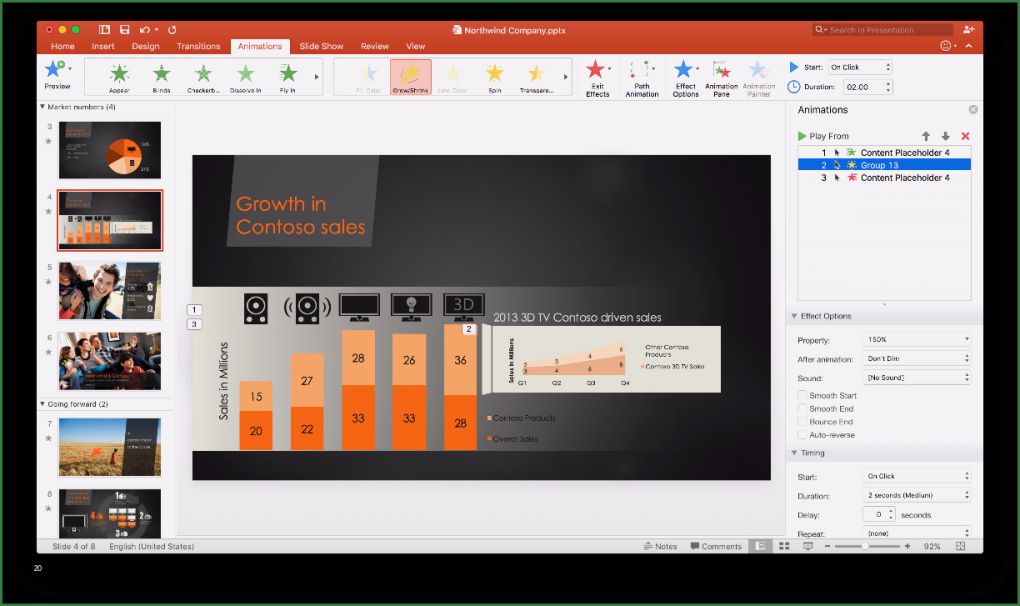Open the Sound dropdown showing No Sound
The width and height of the screenshot is (1020, 606).
pos(916,377)
